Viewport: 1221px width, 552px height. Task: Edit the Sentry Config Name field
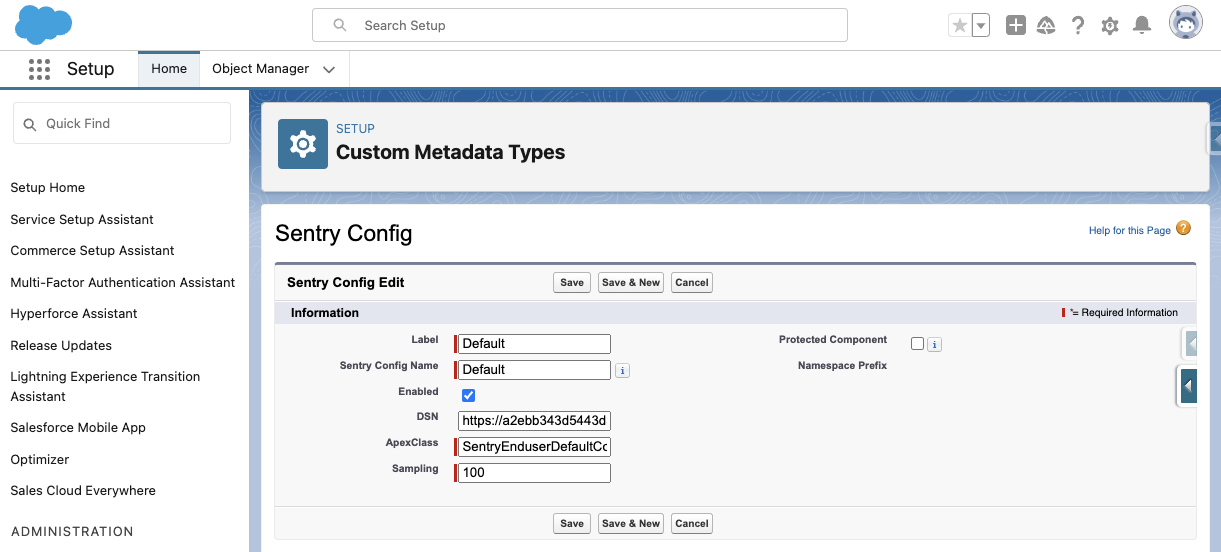534,370
